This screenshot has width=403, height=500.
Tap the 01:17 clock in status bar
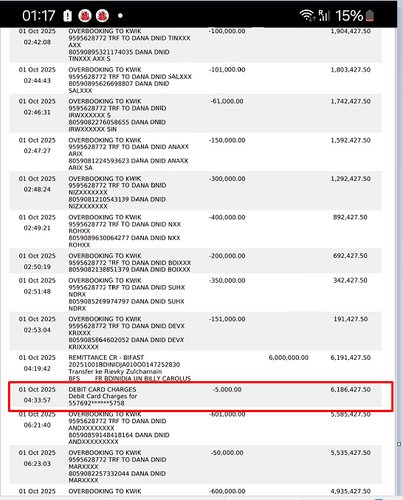click(x=38, y=16)
